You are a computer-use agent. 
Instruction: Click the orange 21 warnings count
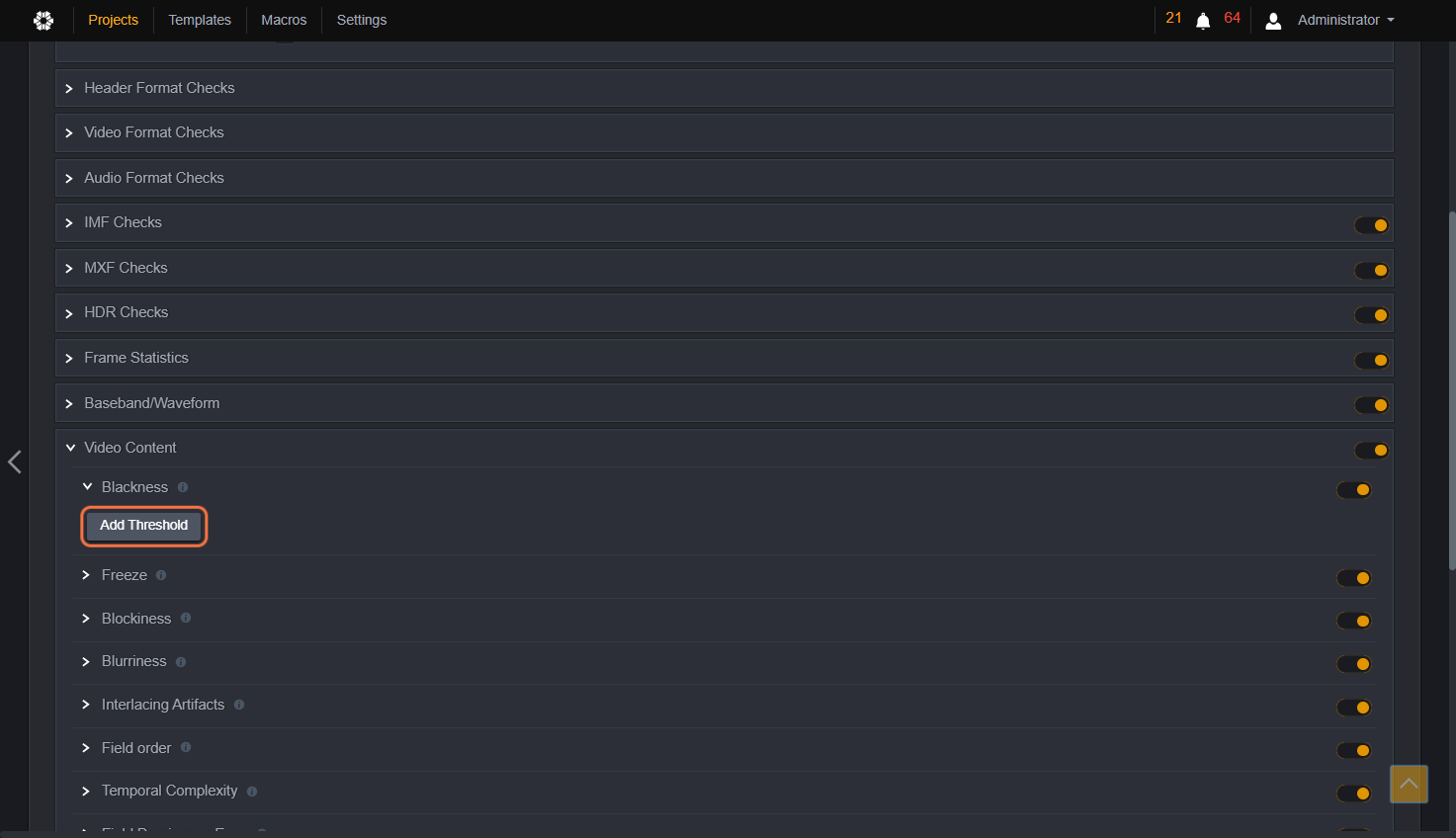pyautogui.click(x=1173, y=18)
